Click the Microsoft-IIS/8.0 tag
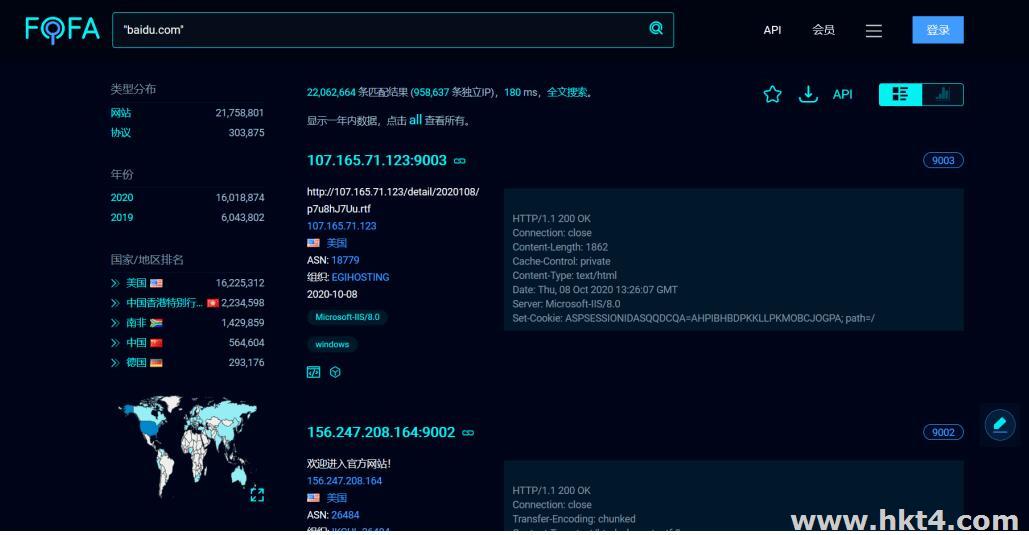 347,317
